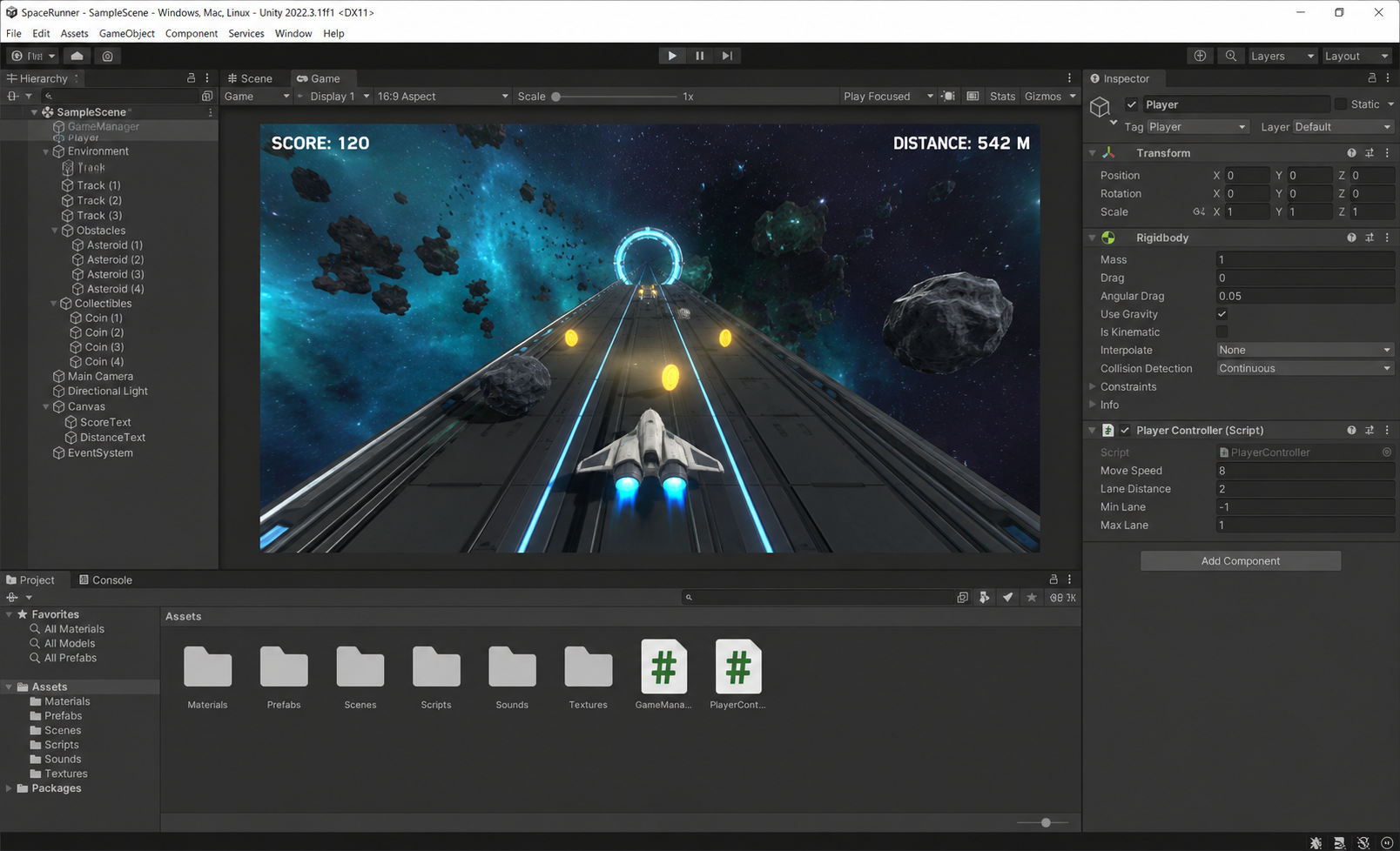Open version control icon in top toolbar
This screenshot has height=851, width=1400.
pos(108,56)
